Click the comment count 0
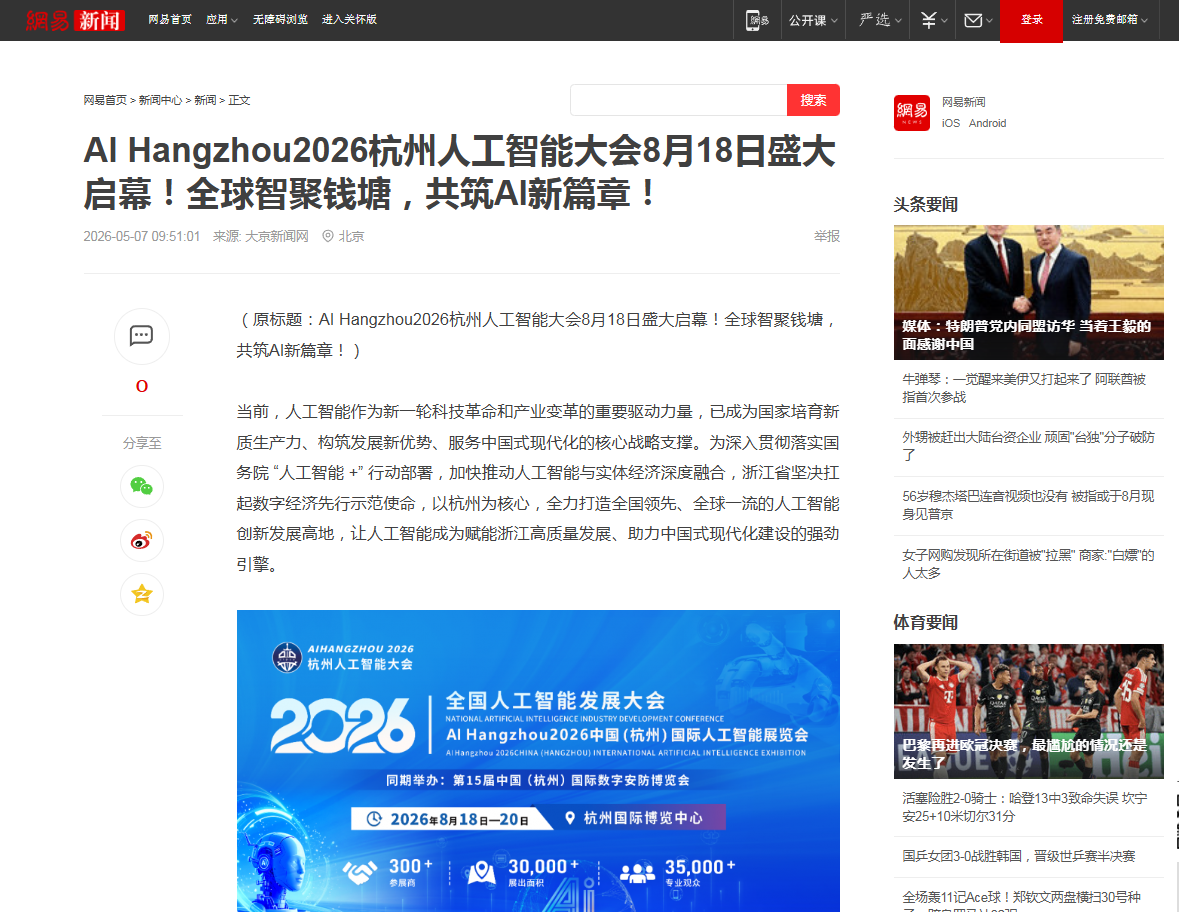The image size is (1179, 912). (141, 386)
